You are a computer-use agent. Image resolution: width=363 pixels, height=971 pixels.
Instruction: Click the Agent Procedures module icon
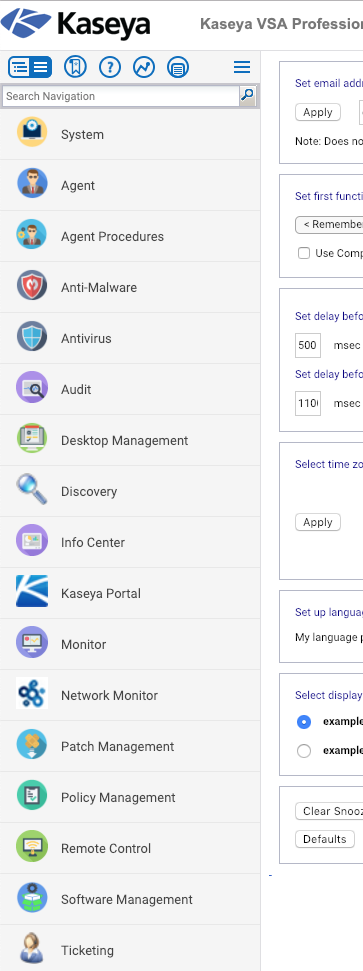(32, 234)
